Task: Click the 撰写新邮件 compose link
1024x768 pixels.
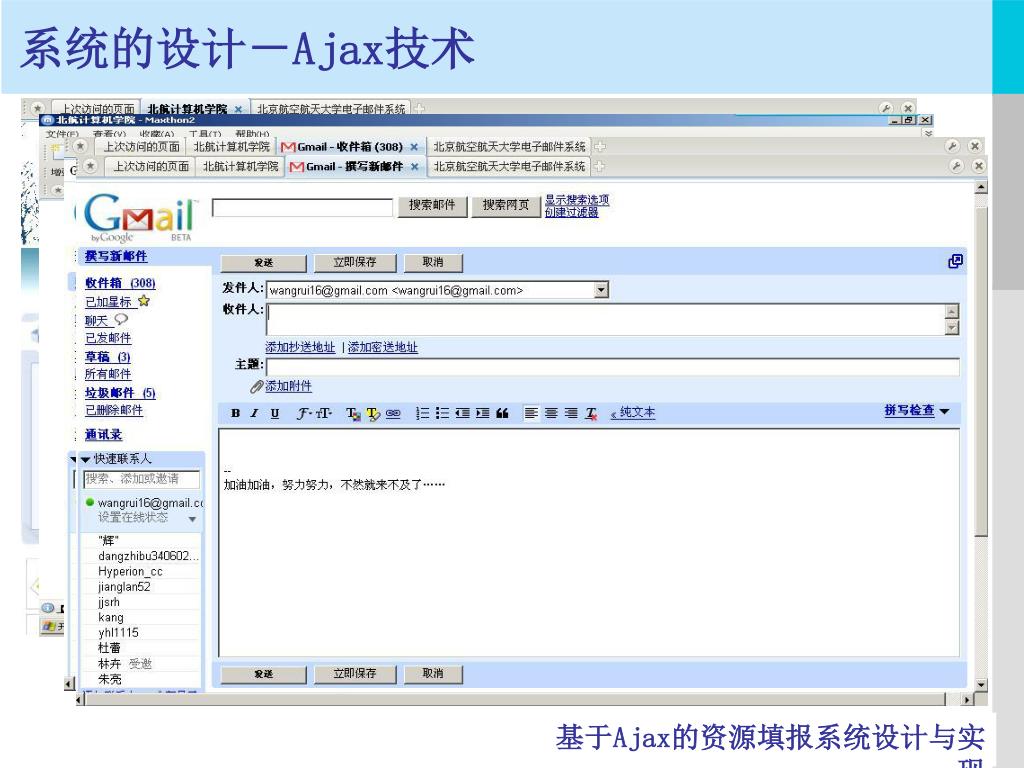Action: point(116,256)
